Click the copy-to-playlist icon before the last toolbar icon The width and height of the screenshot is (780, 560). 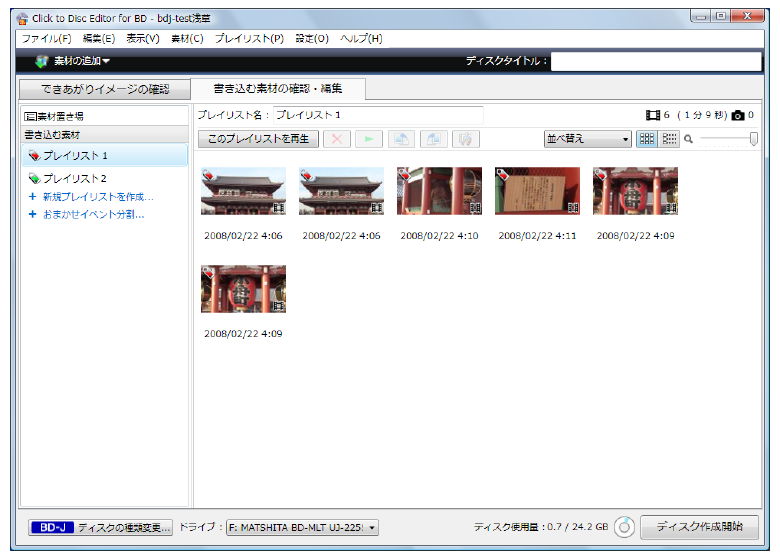coord(433,139)
